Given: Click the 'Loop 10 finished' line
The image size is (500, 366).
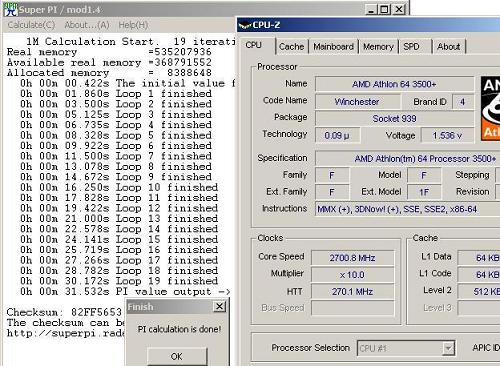Looking at the screenshot, I should tap(119, 187).
